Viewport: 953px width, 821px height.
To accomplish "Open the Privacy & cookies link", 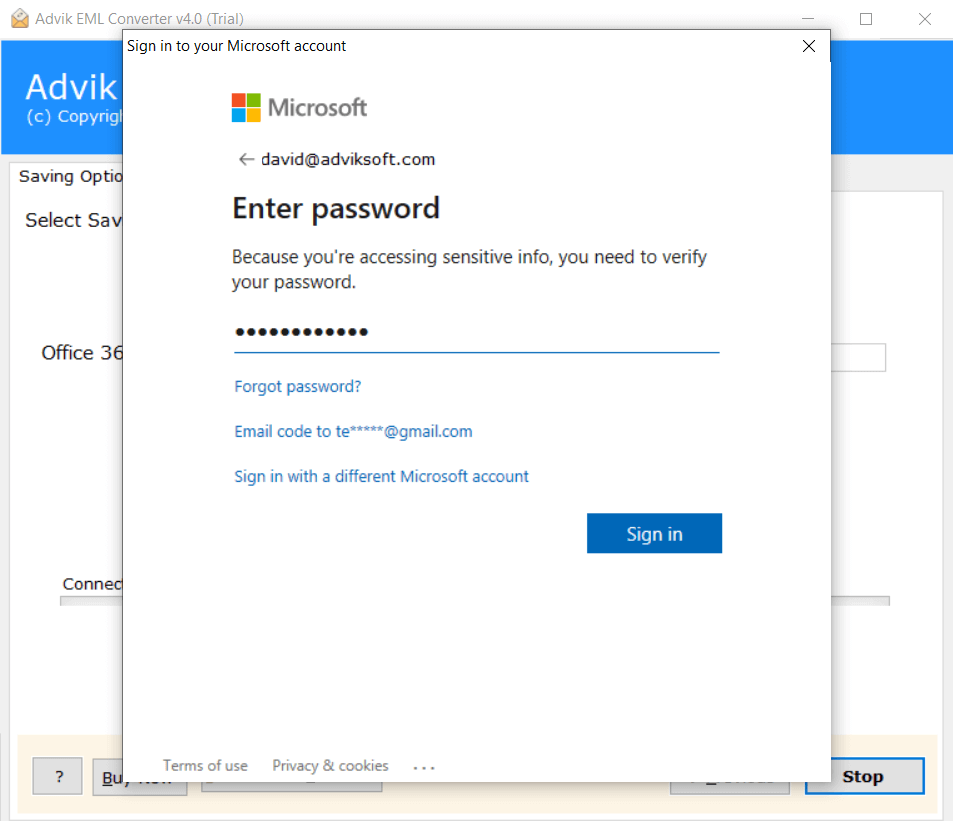I will 330,766.
